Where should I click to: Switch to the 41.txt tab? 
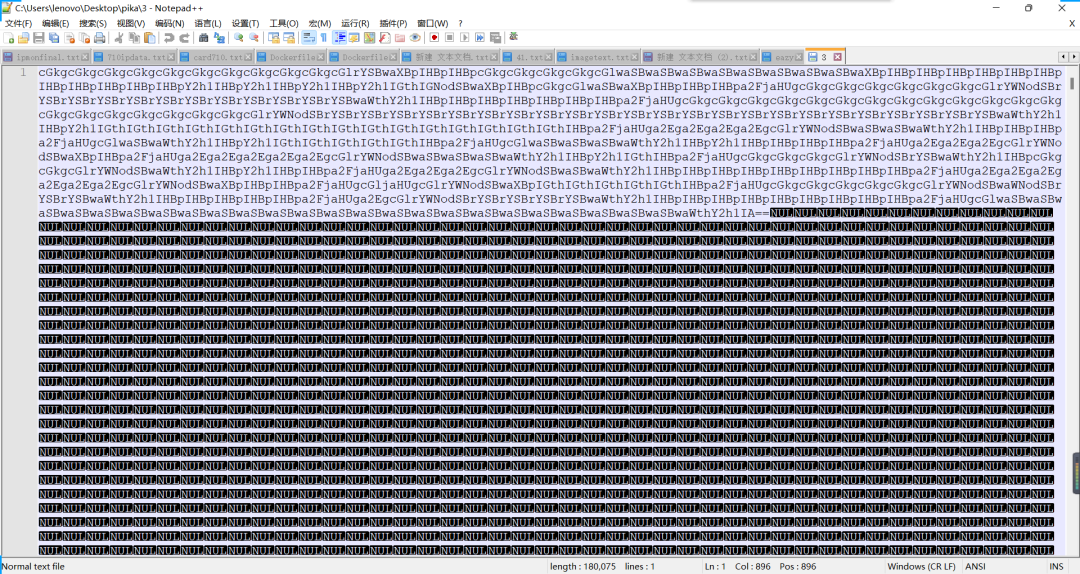point(528,57)
